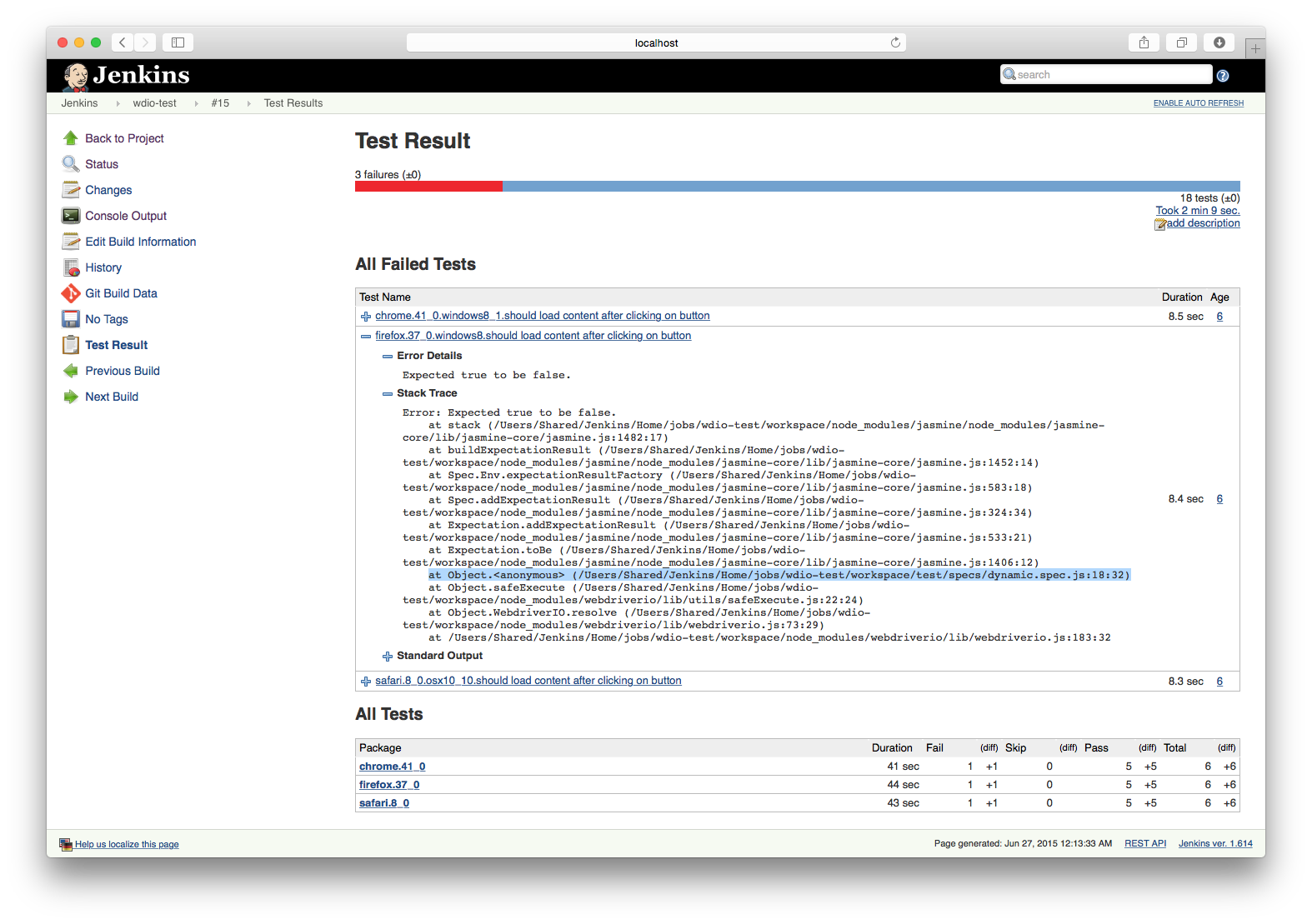Click the Changes notepad icon
The image size is (1312, 924).
coord(71,190)
